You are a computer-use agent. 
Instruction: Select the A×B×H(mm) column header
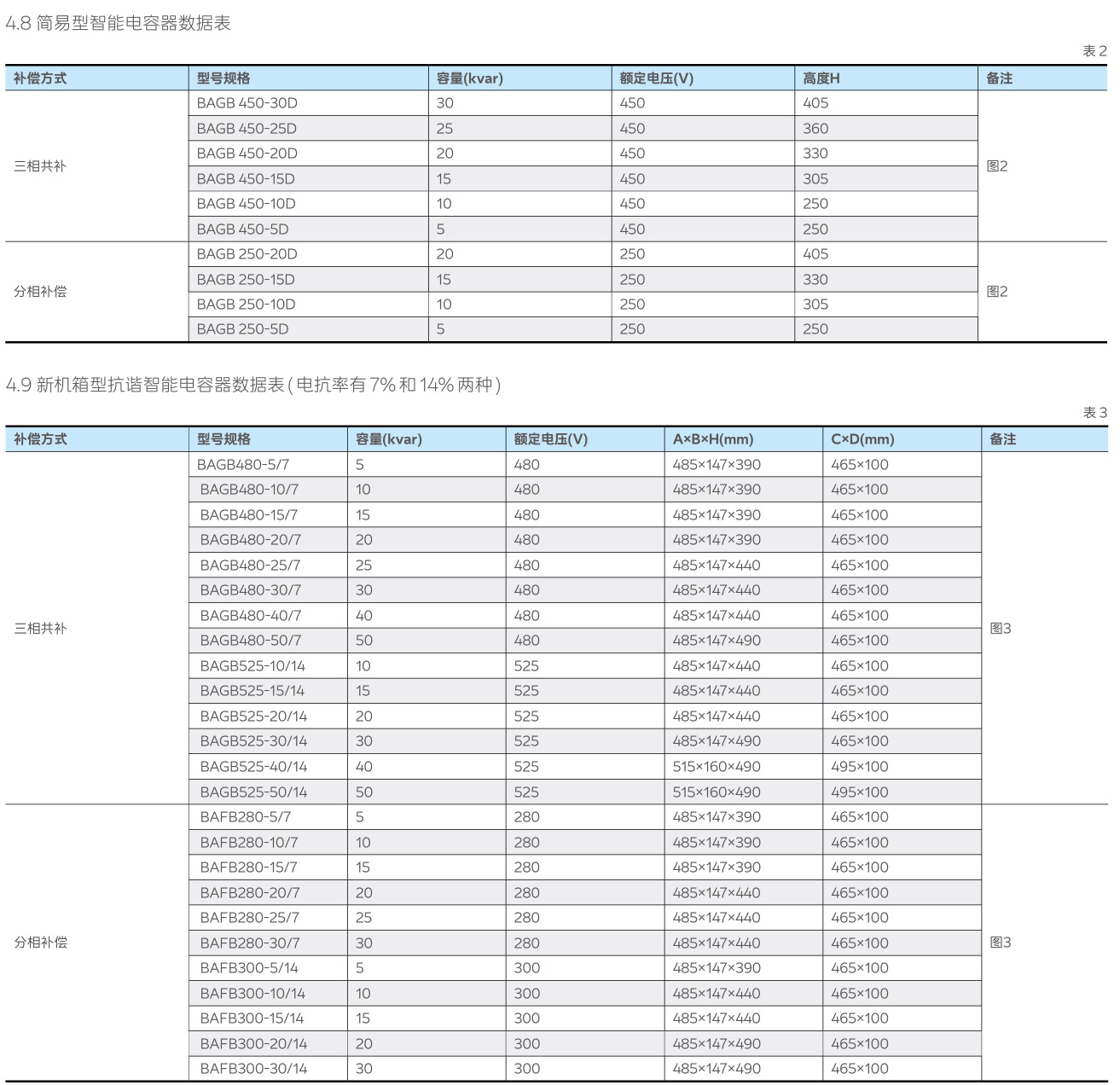(x=712, y=439)
